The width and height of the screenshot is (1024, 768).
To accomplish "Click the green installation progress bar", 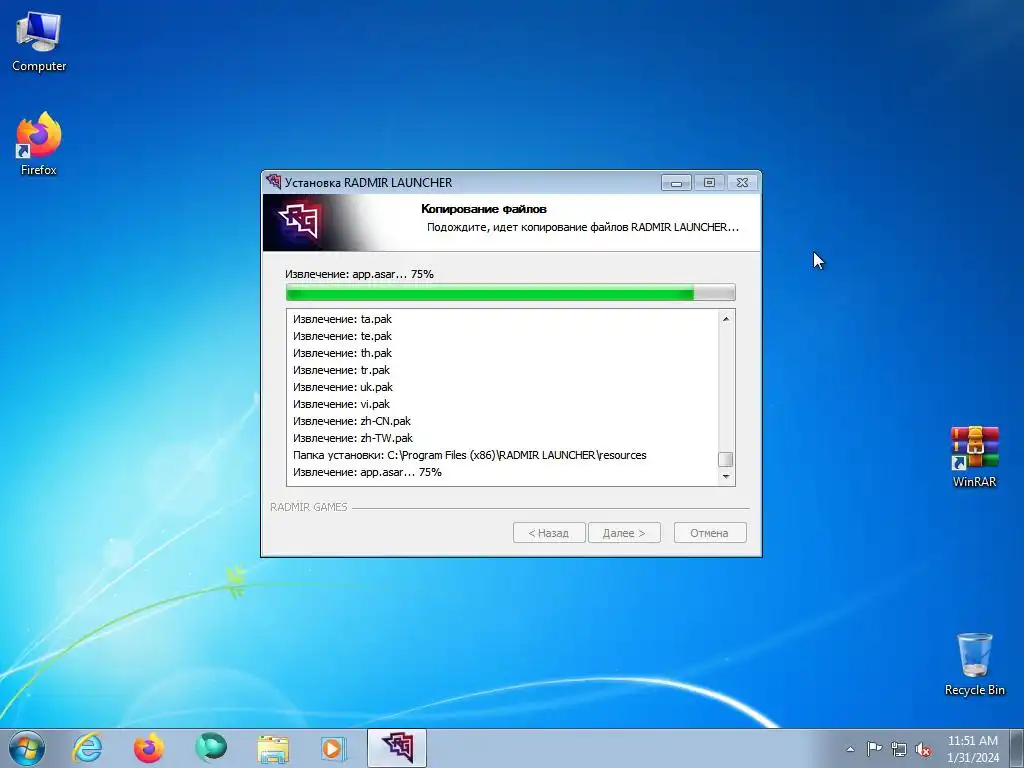I will point(511,293).
